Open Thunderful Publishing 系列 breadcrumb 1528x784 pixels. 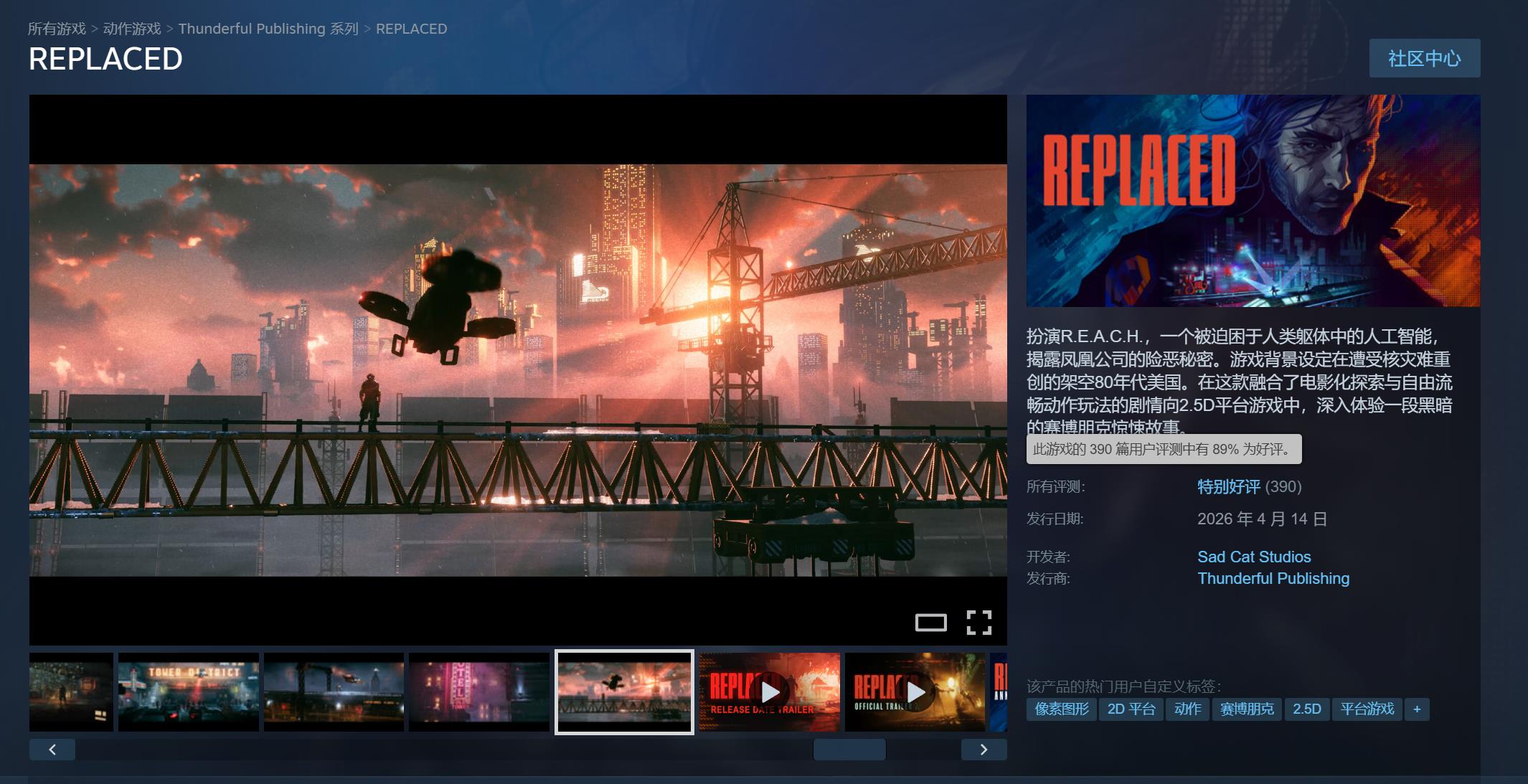[268, 29]
